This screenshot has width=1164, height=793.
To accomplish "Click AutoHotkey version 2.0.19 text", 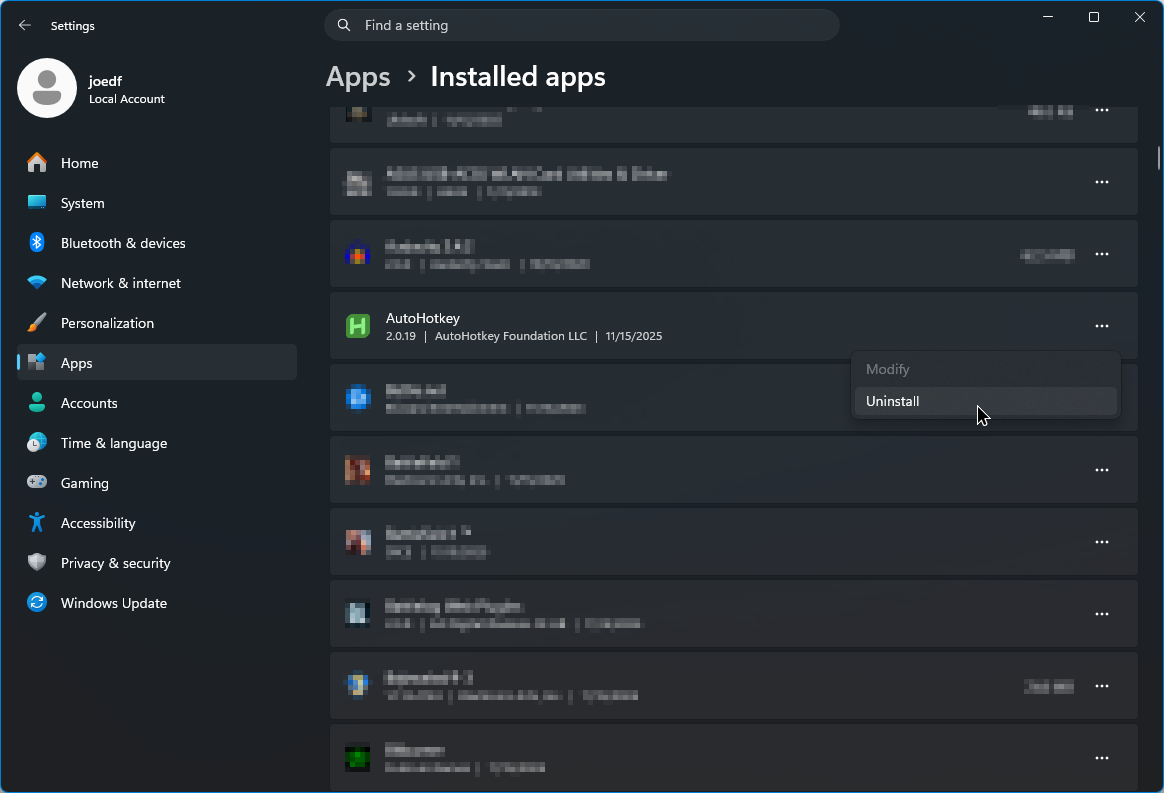I will pyautogui.click(x=401, y=336).
